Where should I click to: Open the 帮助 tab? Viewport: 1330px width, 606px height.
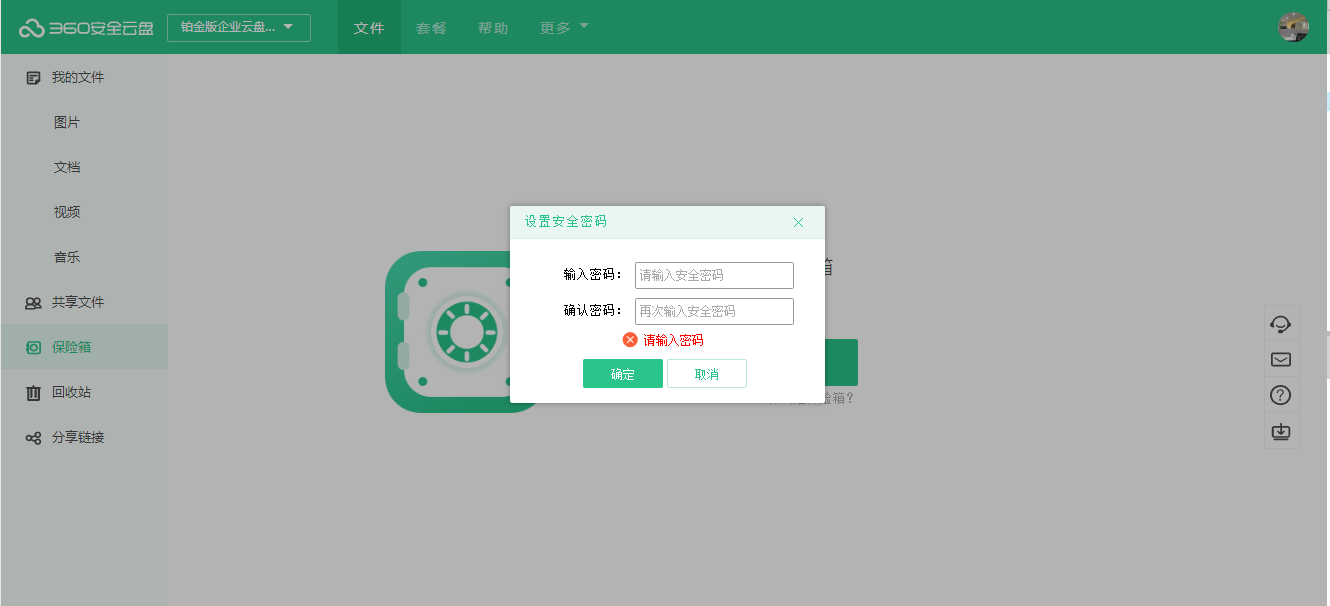pyautogui.click(x=493, y=28)
